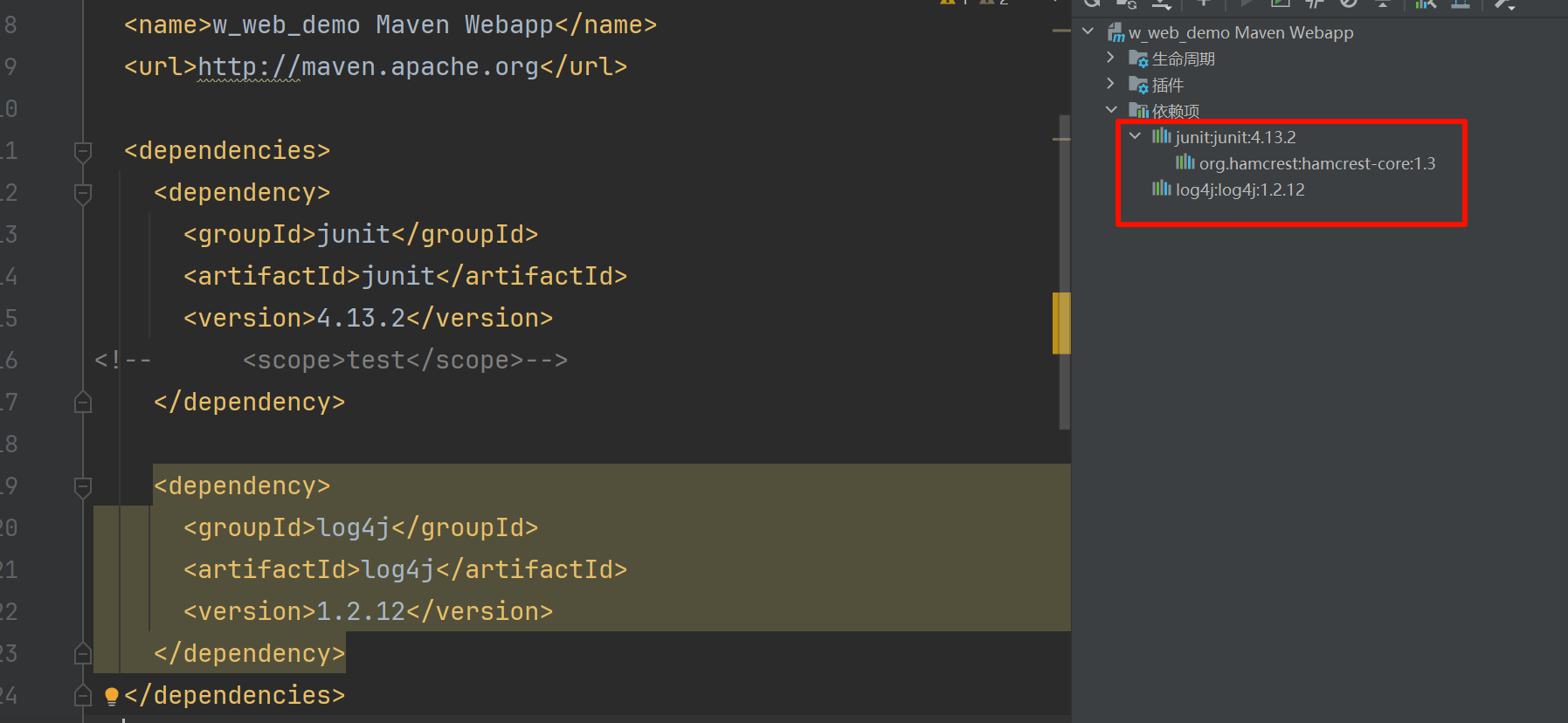Screen dimensions: 1568x723
Task: Expand the 插件 tree node
Action: pyautogui.click(x=1110, y=84)
